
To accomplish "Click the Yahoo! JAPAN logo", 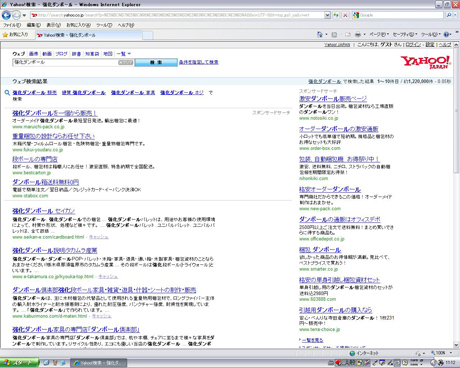I will [x=426, y=62].
